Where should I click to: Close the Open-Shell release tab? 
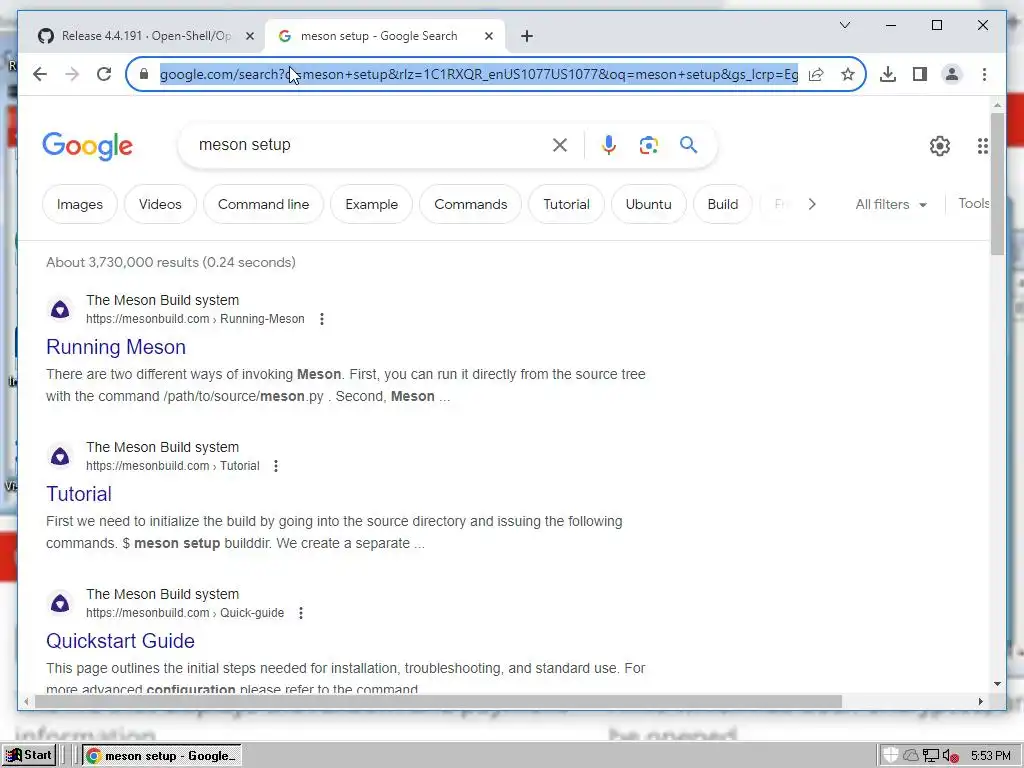click(x=249, y=37)
